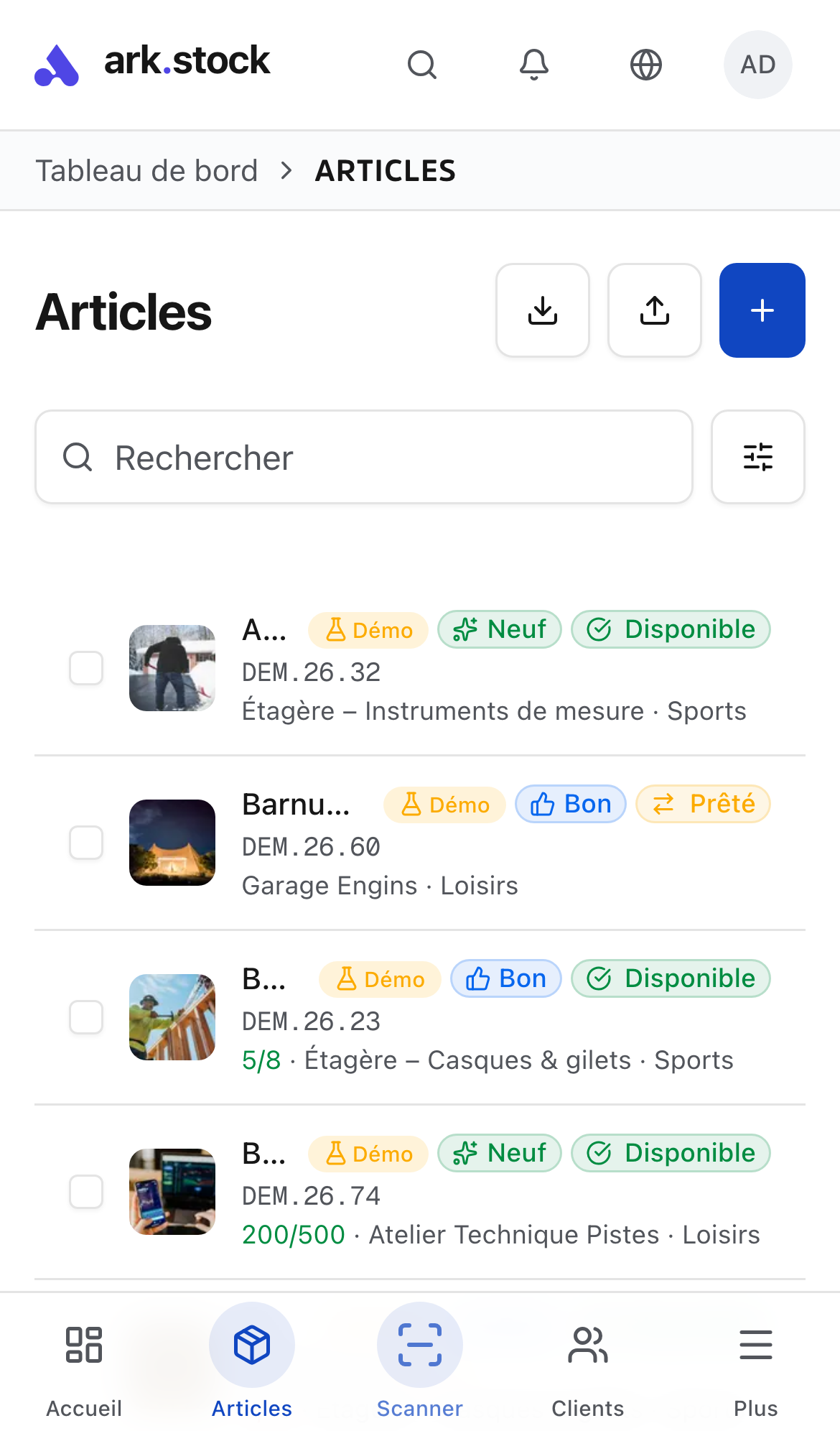Screen dimensions: 840x1431
Task: Select the checkbox for article DEM.26.32
Action: coord(86,668)
